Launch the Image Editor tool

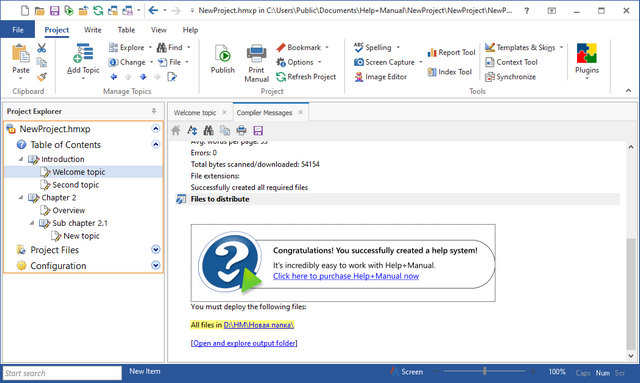[x=381, y=77]
